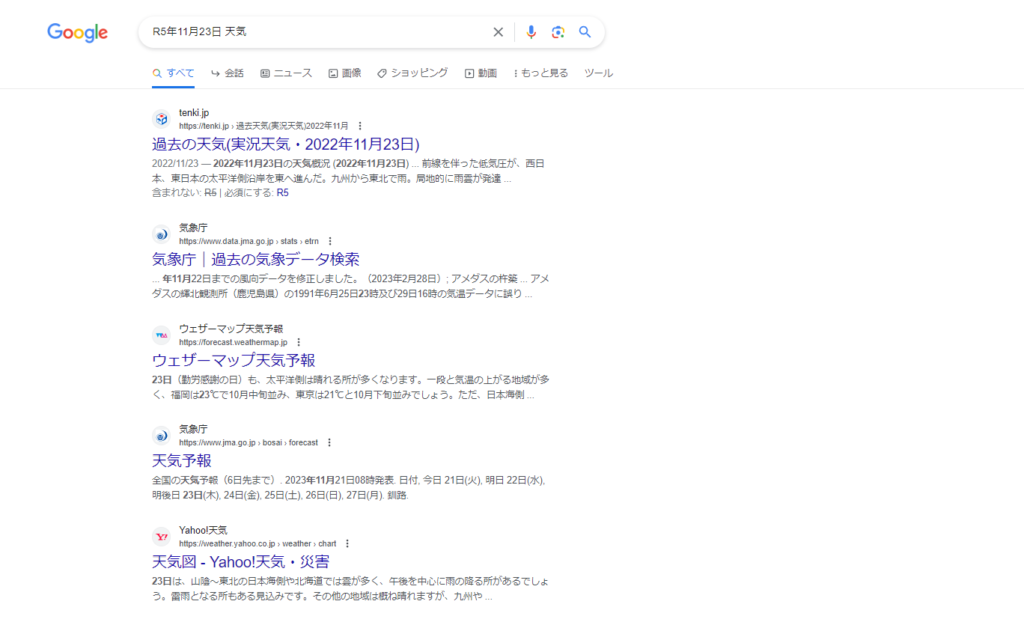Open the ツール options
This screenshot has width=1024, height=622.
598,73
